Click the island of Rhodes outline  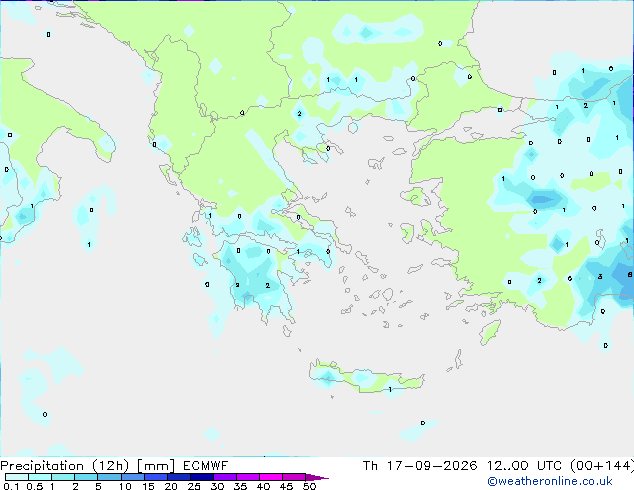[489, 332]
